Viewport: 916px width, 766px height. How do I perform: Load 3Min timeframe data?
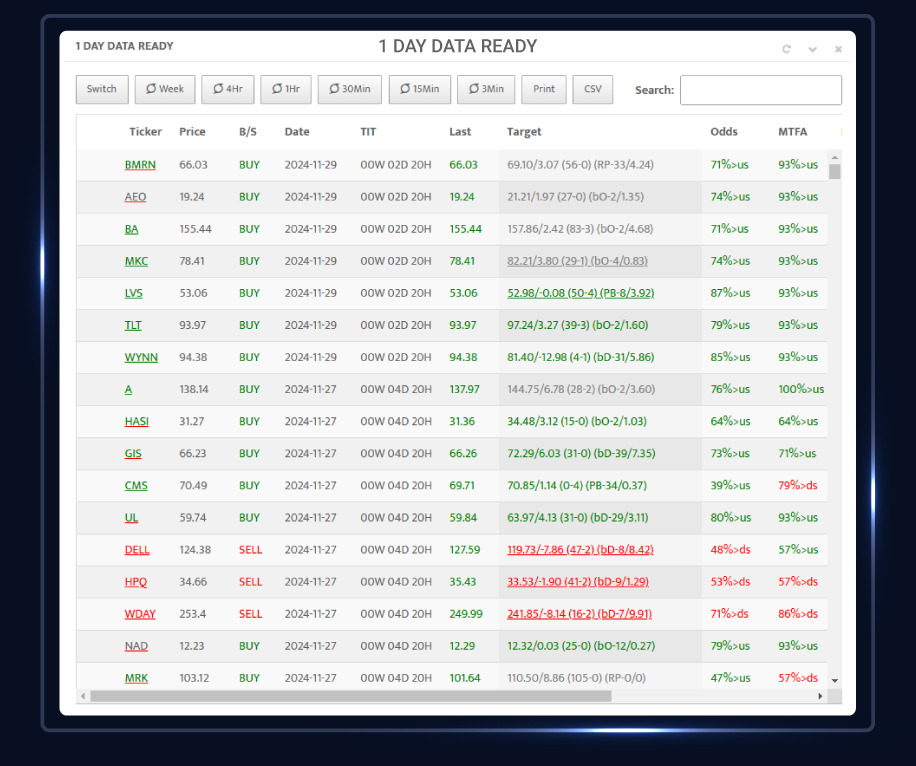click(x=486, y=89)
